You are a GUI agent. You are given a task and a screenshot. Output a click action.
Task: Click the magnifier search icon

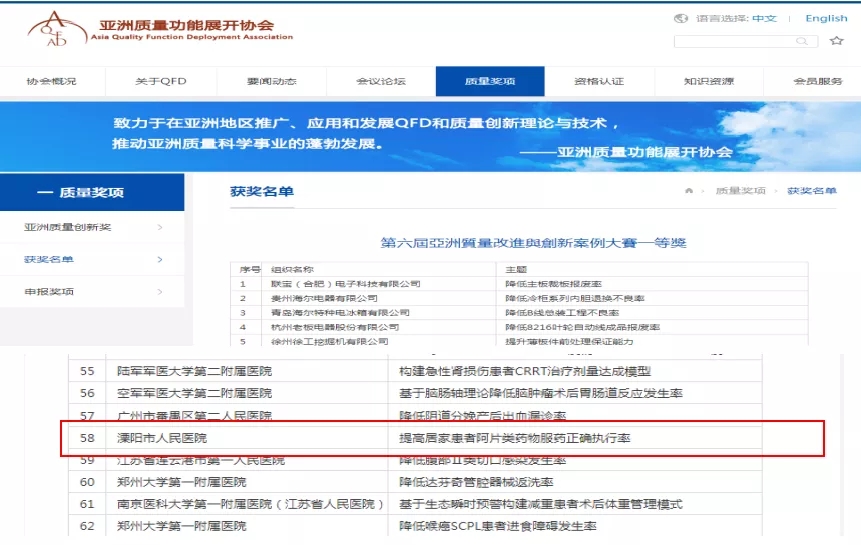tap(802, 41)
